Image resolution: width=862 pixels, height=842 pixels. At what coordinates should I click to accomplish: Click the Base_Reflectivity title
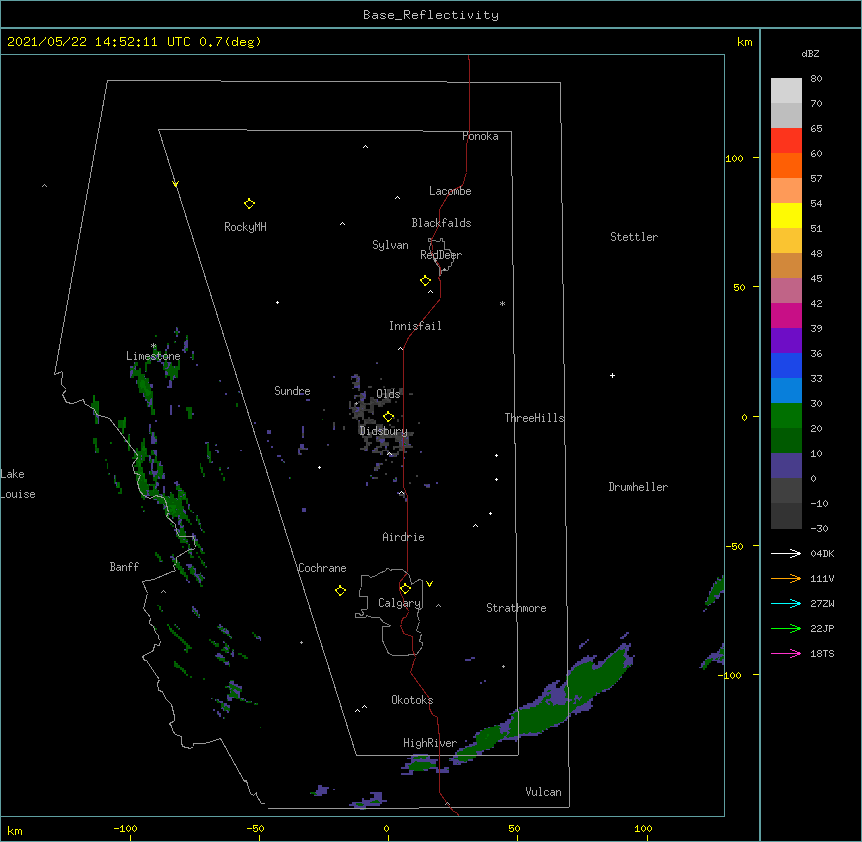pyautogui.click(x=431, y=15)
